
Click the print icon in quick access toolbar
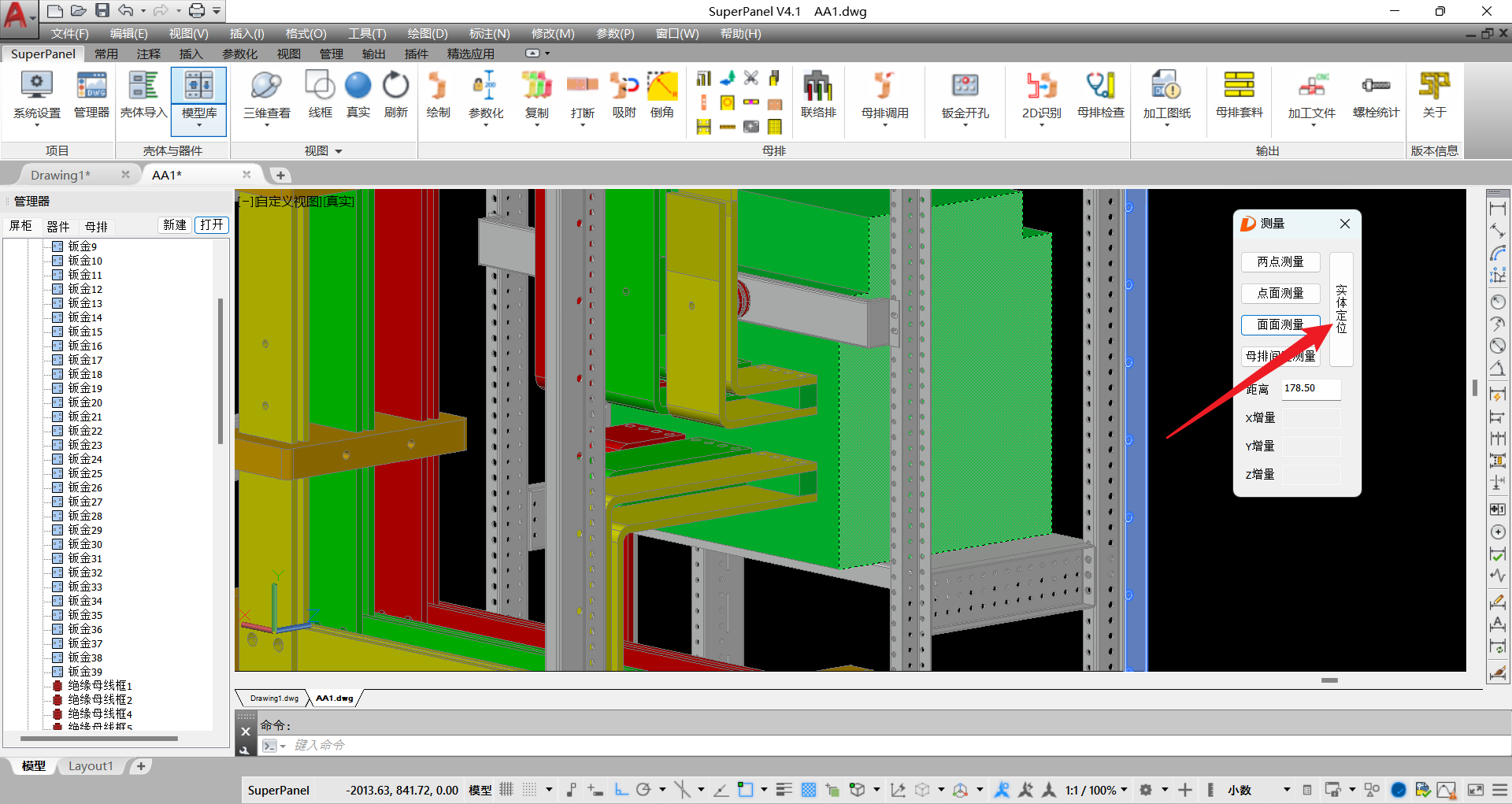tap(197, 10)
